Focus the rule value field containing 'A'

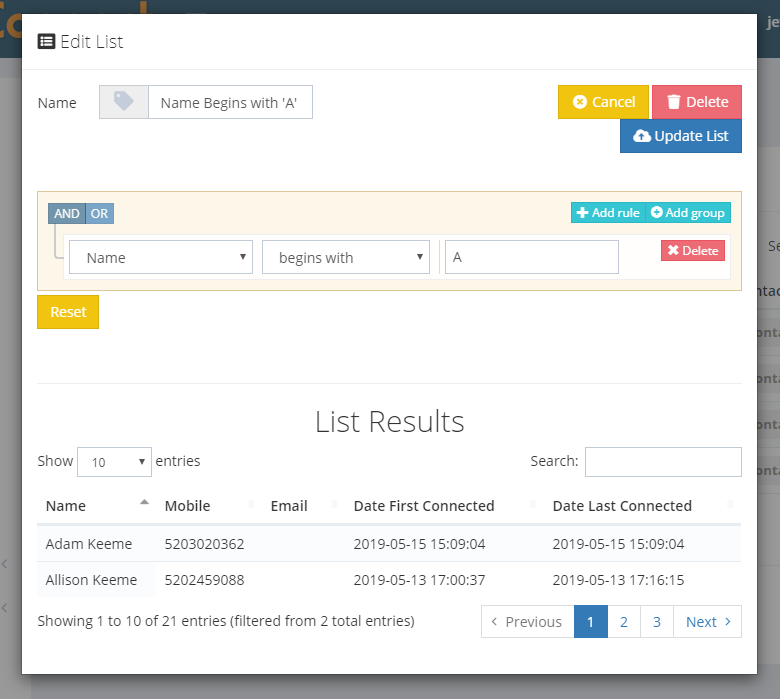[532, 257]
